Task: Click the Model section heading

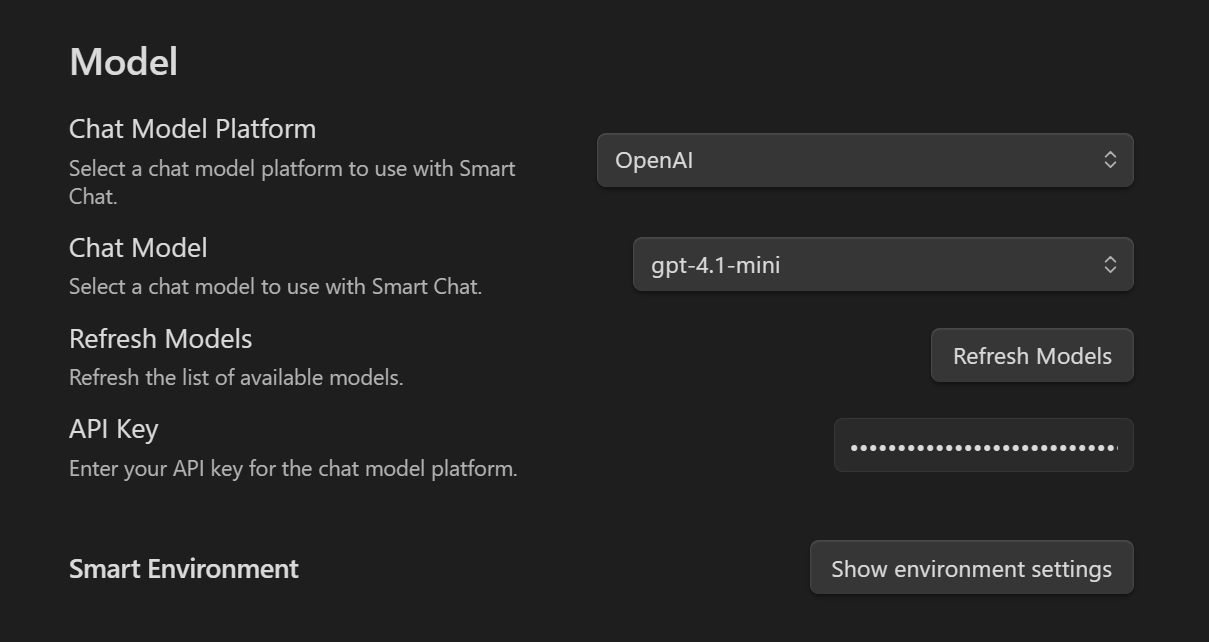Action: pos(123,62)
